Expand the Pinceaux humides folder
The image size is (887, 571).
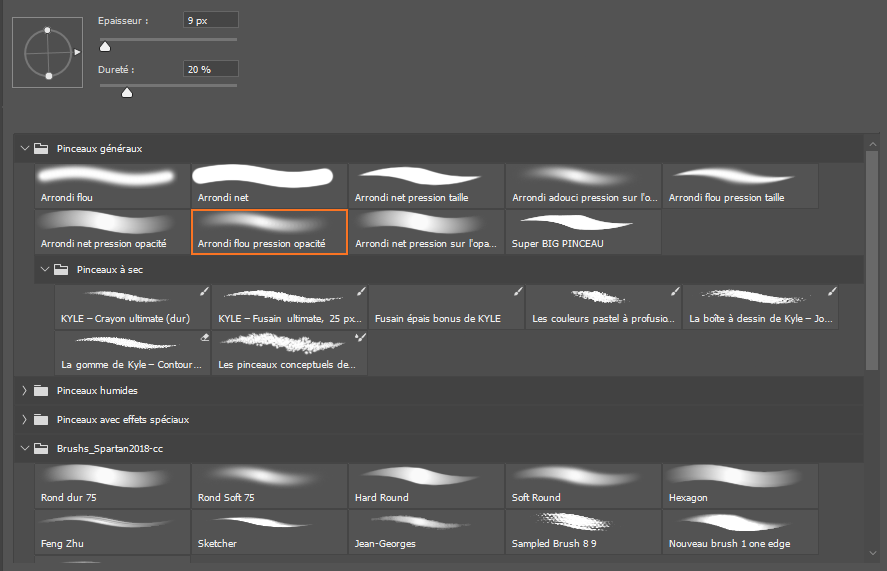point(25,390)
